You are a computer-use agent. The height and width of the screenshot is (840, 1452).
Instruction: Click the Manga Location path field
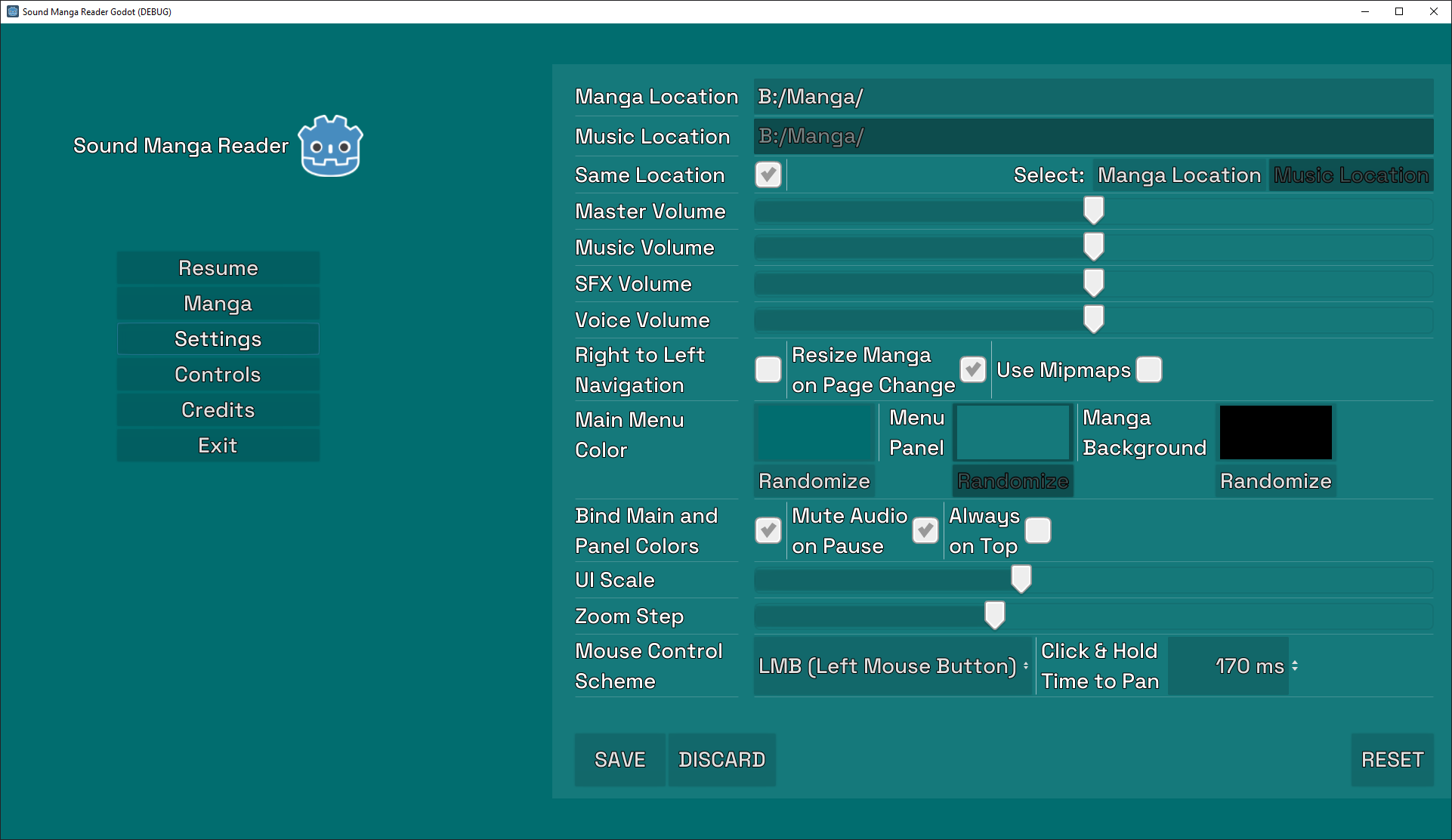point(1093,97)
